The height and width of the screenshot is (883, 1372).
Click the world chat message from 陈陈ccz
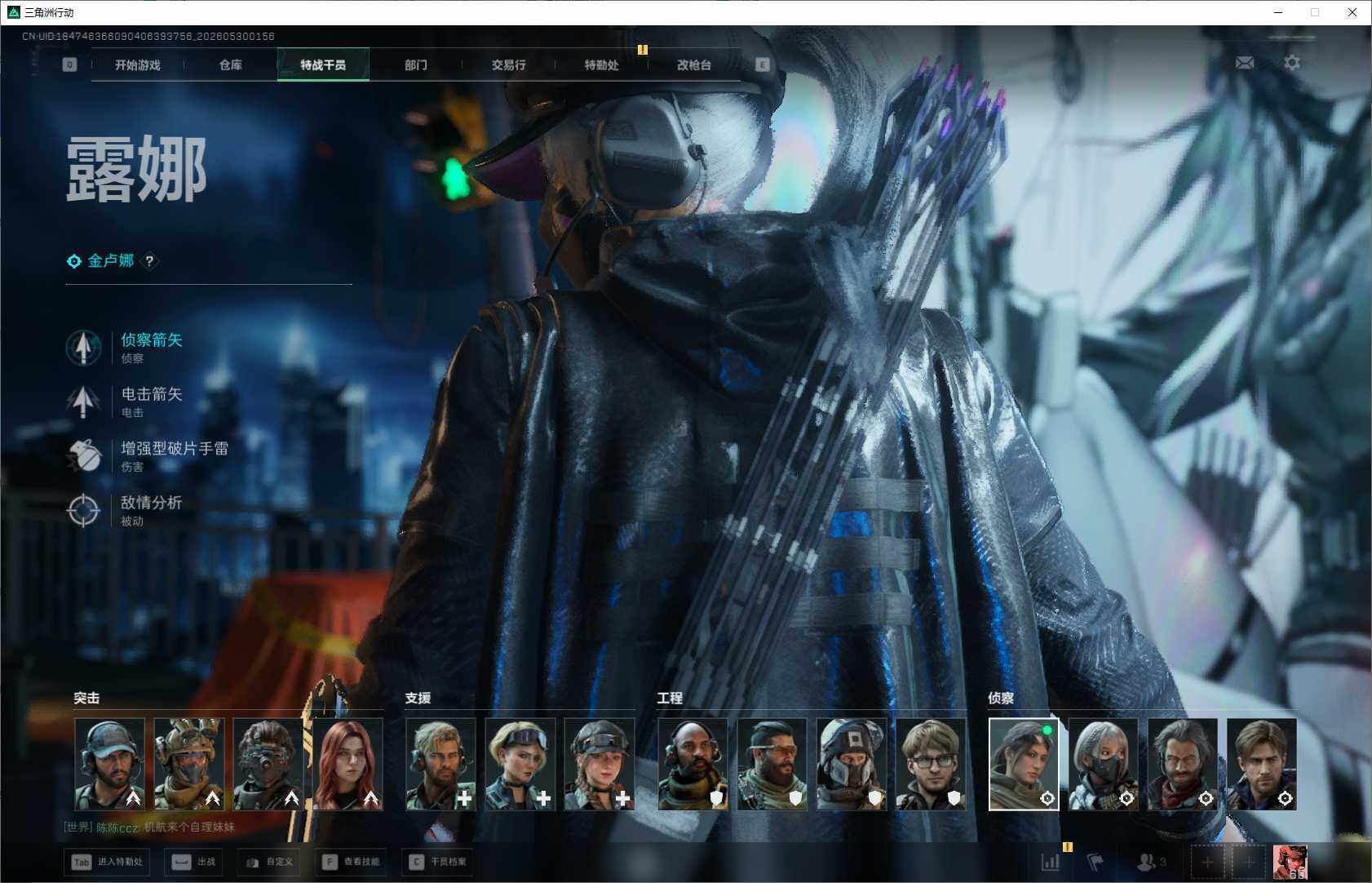[149, 828]
